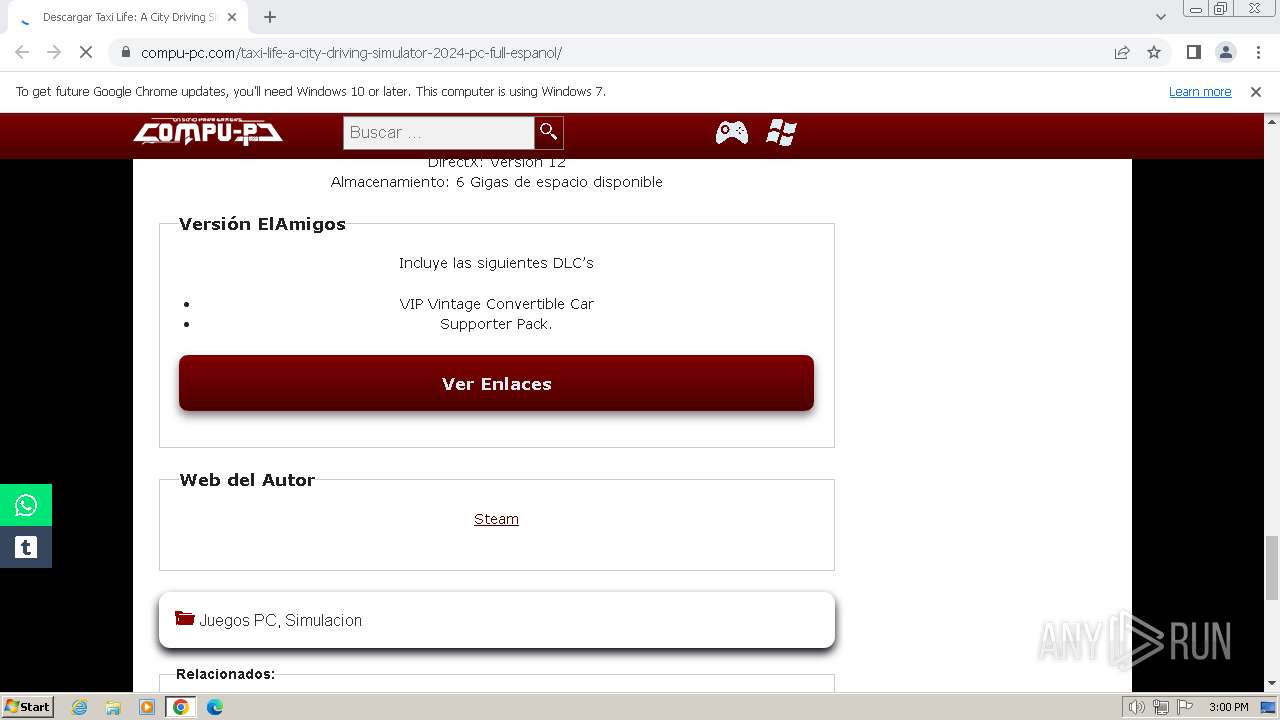Viewport: 1280px width, 720px height.
Task: Share via the Tumblr side button
Action: coord(26,547)
